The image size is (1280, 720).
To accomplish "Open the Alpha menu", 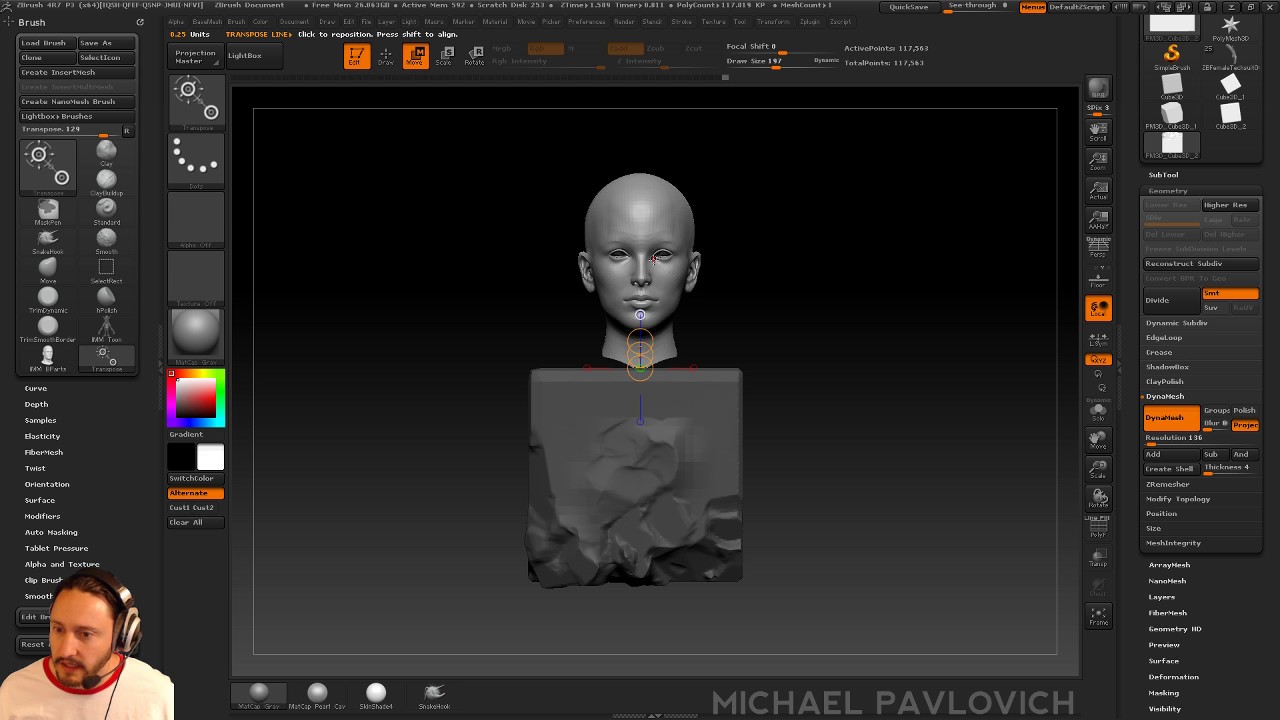I will pos(177,21).
